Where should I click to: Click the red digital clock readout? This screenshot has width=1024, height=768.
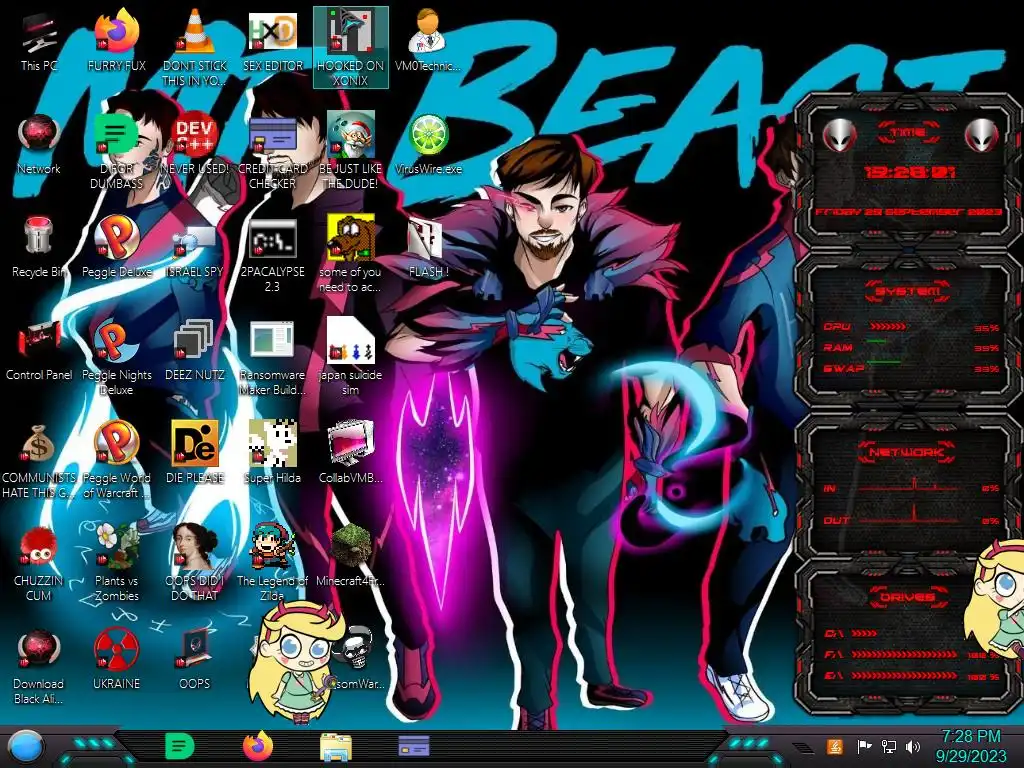pos(909,172)
